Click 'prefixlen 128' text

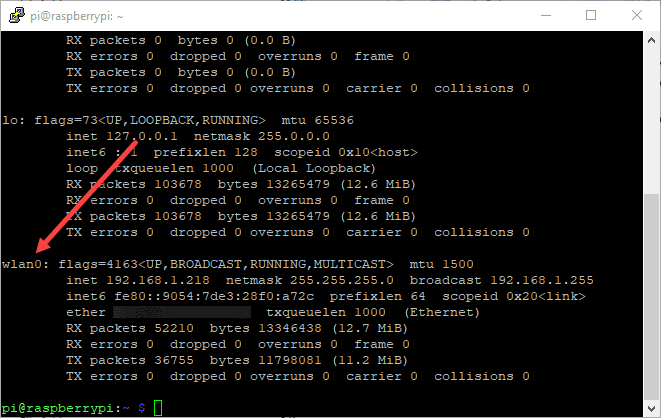pyautogui.click(x=206, y=153)
